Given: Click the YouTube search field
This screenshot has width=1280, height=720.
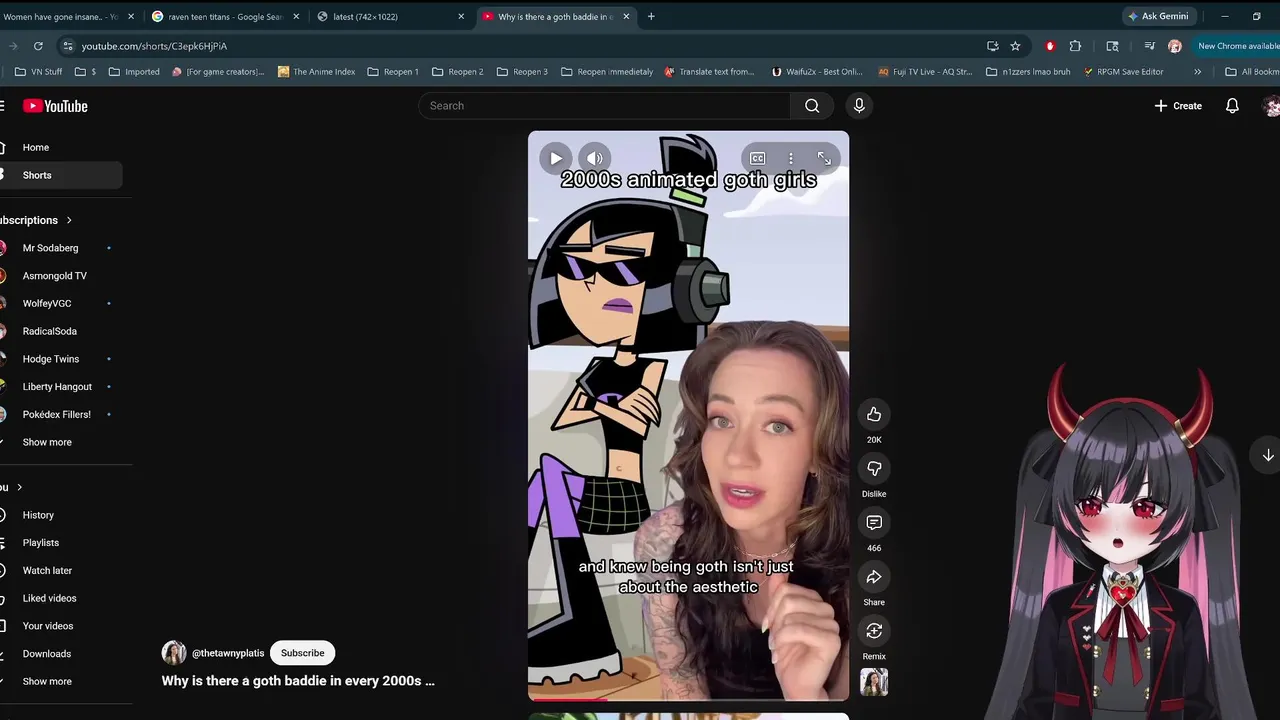Looking at the screenshot, I should point(604,106).
